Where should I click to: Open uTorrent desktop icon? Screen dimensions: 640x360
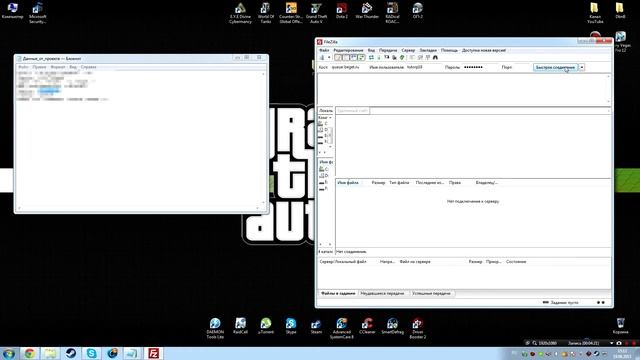[x=266, y=326]
